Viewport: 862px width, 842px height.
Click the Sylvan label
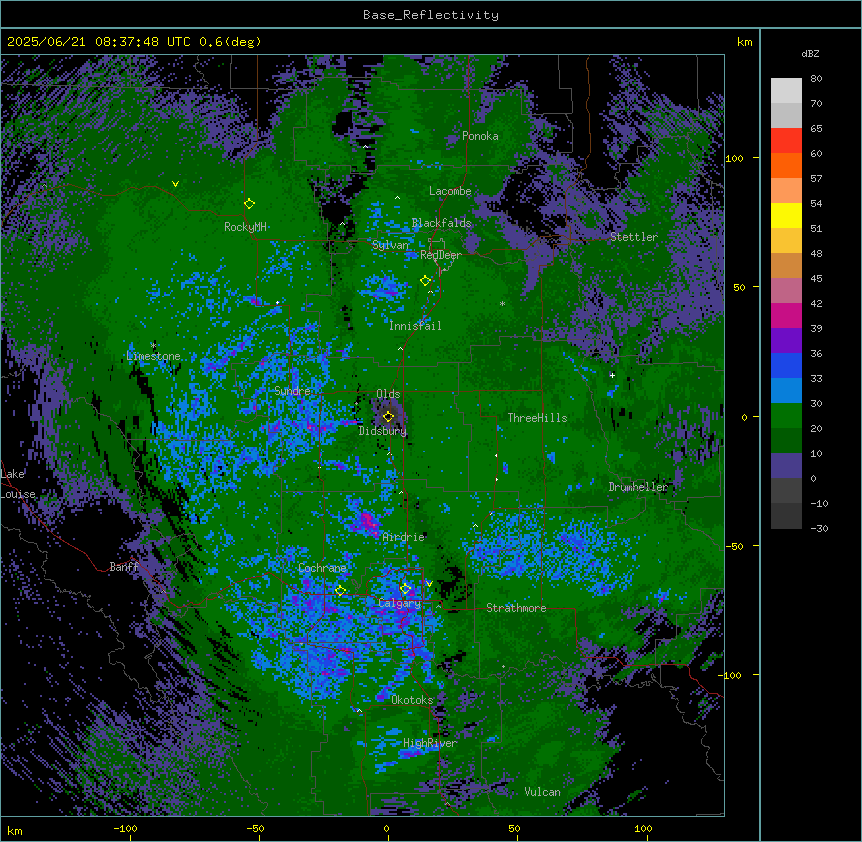tap(390, 245)
